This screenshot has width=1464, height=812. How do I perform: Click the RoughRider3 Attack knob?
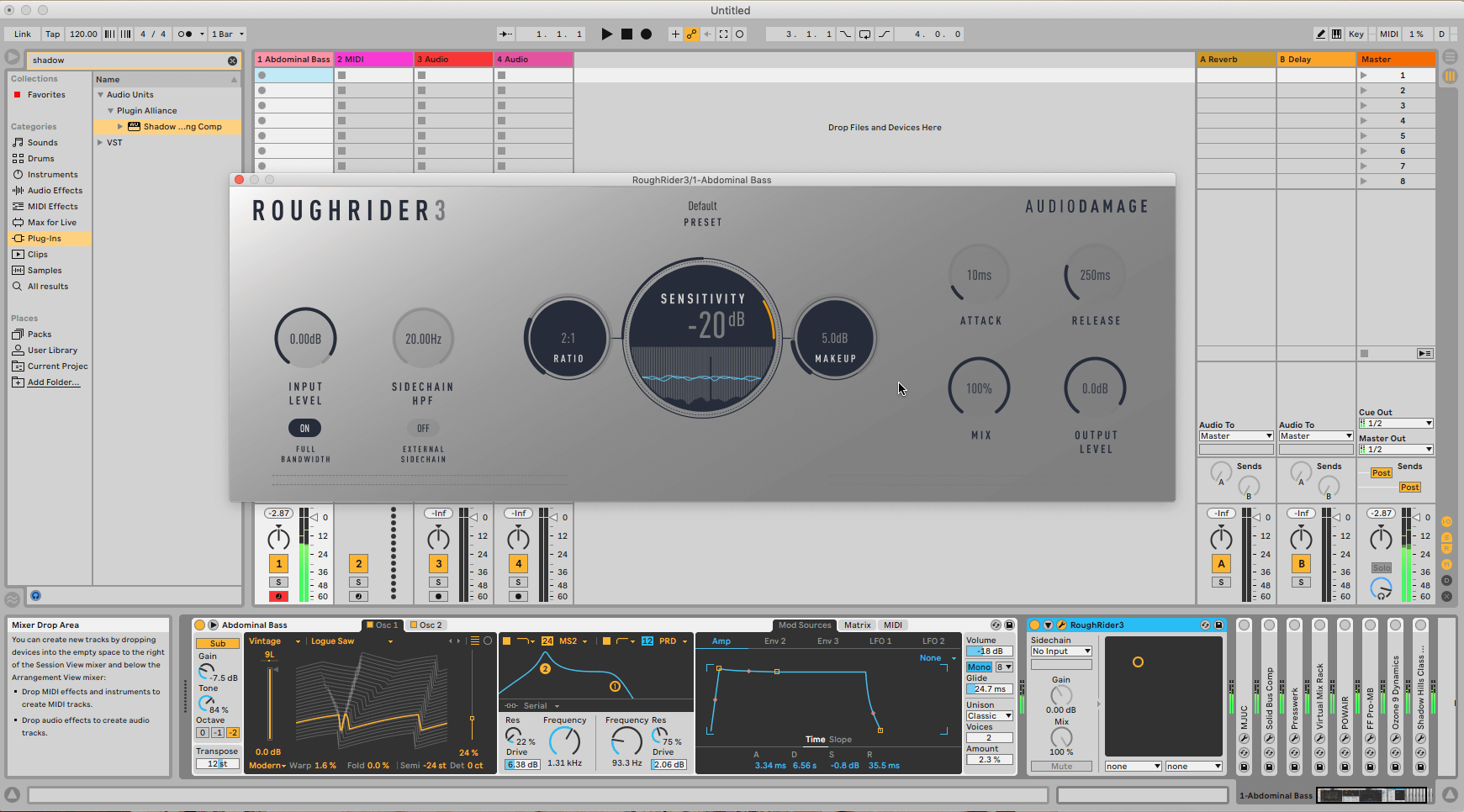(979, 275)
